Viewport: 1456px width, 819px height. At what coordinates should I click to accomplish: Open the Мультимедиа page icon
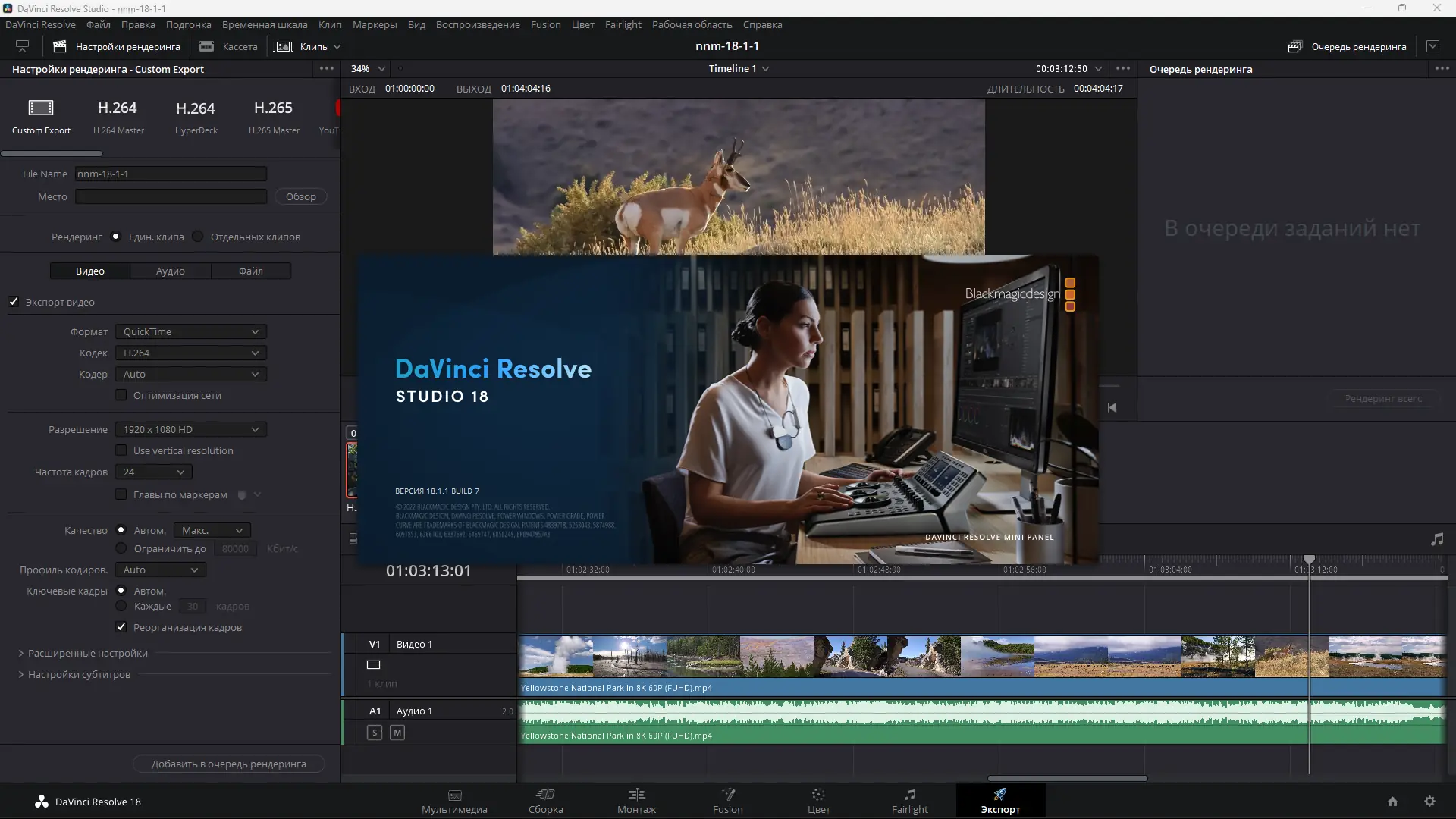tap(454, 795)
